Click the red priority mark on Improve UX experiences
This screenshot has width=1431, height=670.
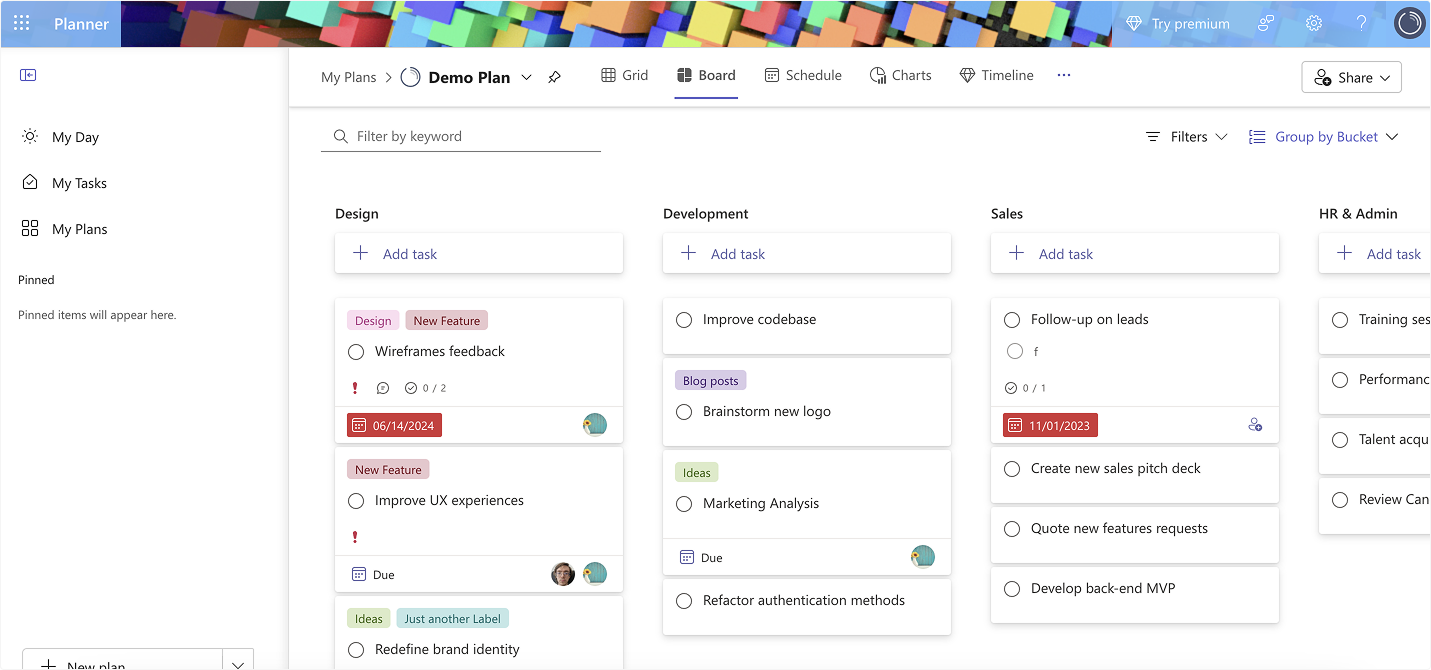point(355,537)
